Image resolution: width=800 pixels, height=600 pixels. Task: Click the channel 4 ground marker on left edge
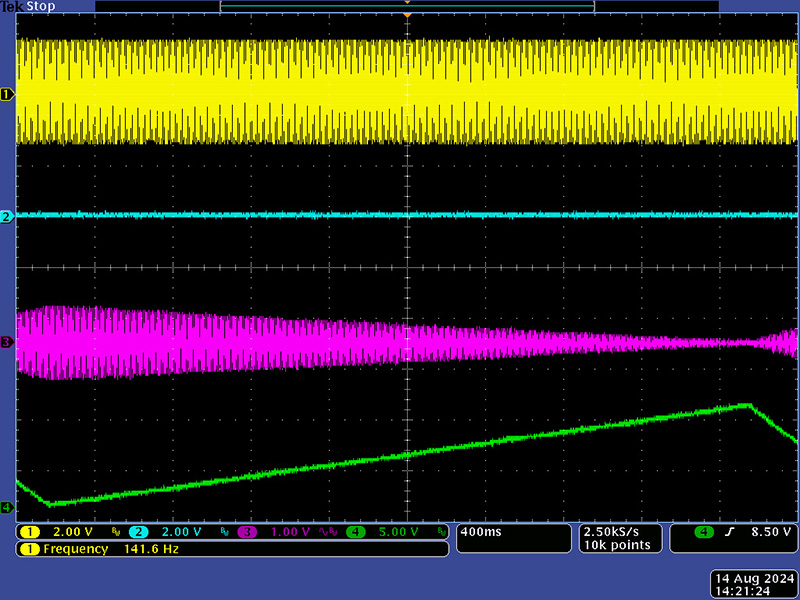pyautogui.click(x=7, y=508)
